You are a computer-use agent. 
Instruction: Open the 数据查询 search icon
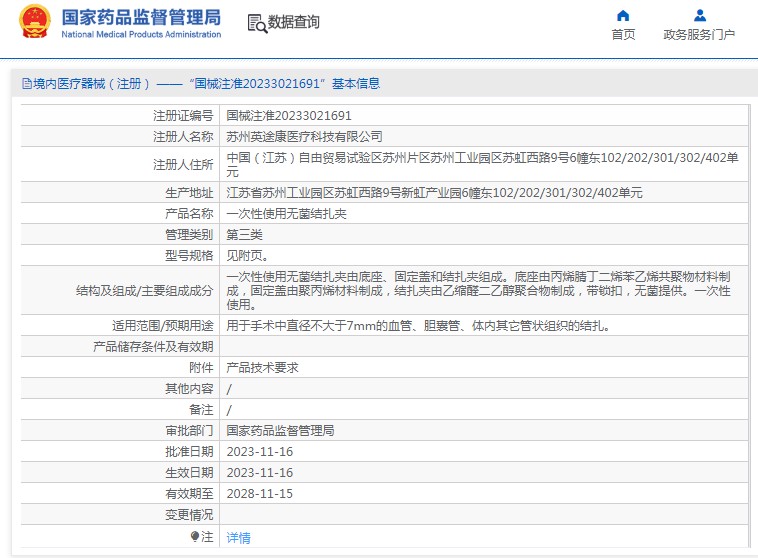pyautogui.click(x=257, y=23)
